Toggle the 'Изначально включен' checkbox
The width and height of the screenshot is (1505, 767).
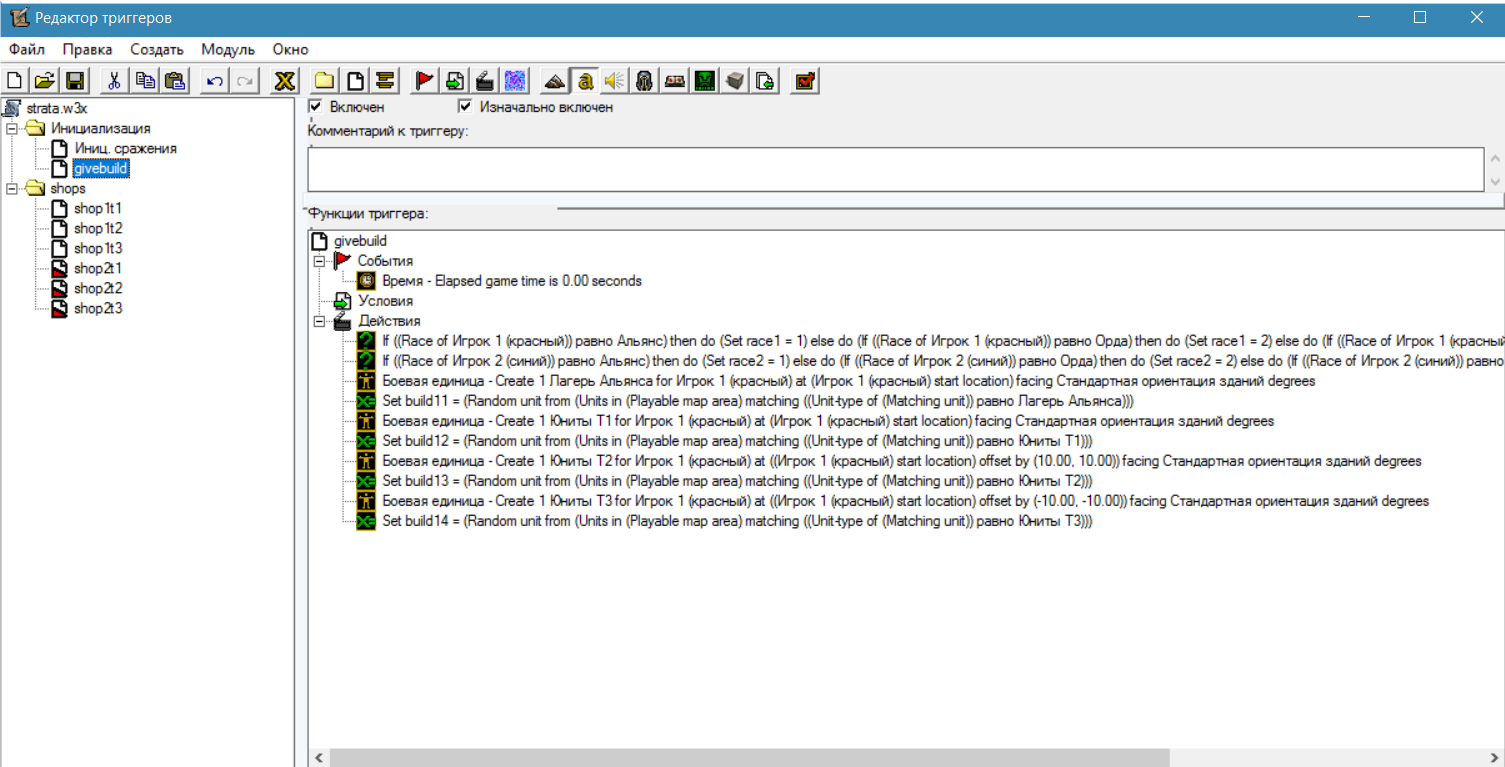tap(465, 107)
